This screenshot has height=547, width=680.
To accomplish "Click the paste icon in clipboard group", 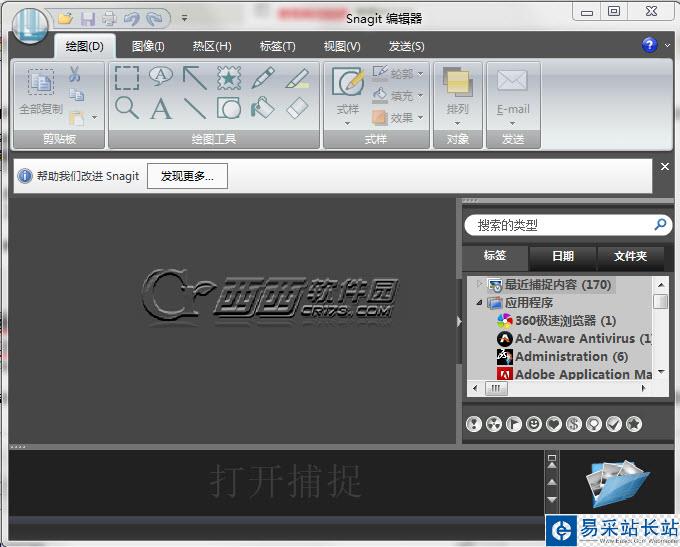I will [x=77, y=118].
